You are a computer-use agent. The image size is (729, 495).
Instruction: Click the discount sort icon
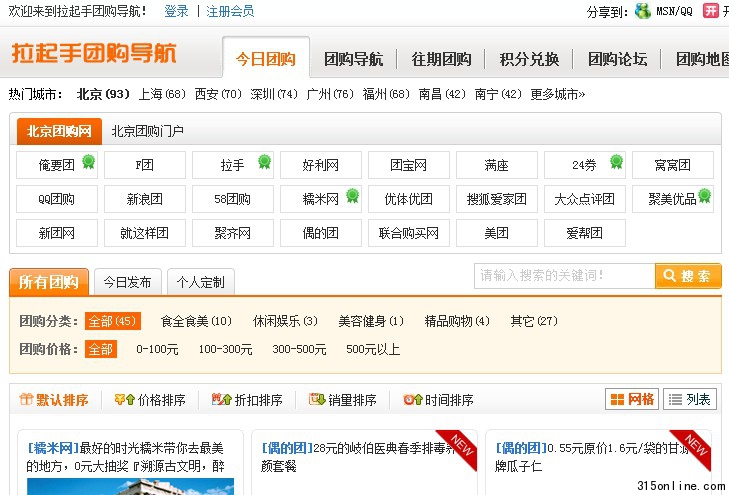(221, 399)
